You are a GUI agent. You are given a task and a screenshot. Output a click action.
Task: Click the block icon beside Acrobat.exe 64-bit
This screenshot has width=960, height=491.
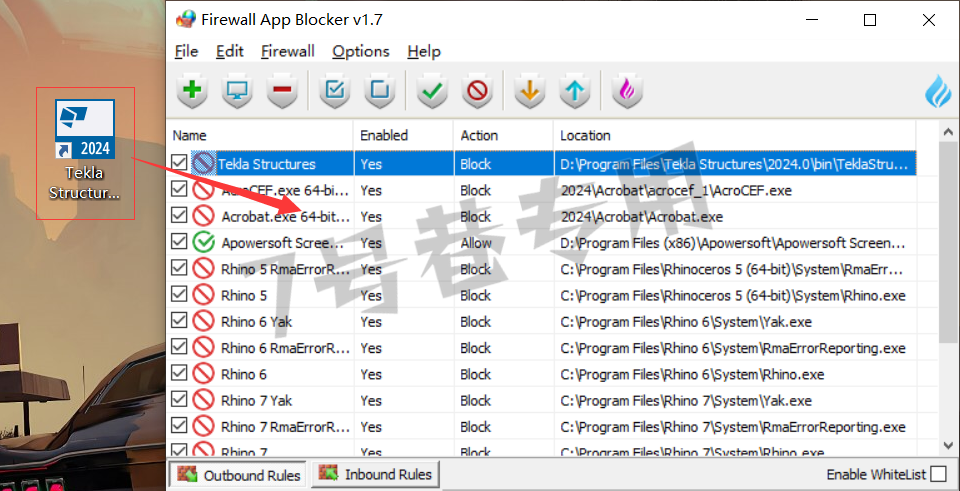pyautogui.click(x=203, y=216)
